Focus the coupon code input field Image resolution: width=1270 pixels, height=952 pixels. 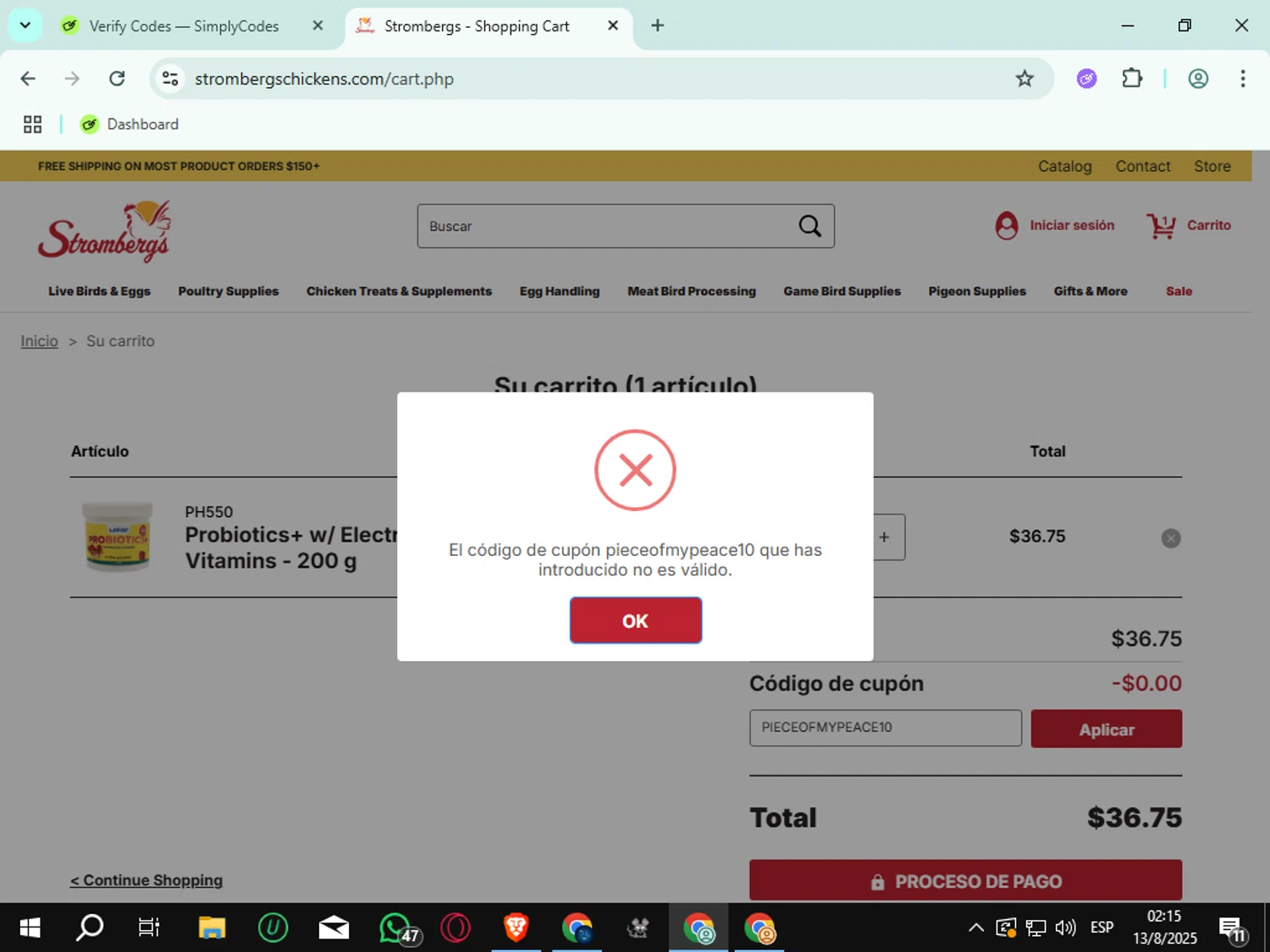coord(885,728)
